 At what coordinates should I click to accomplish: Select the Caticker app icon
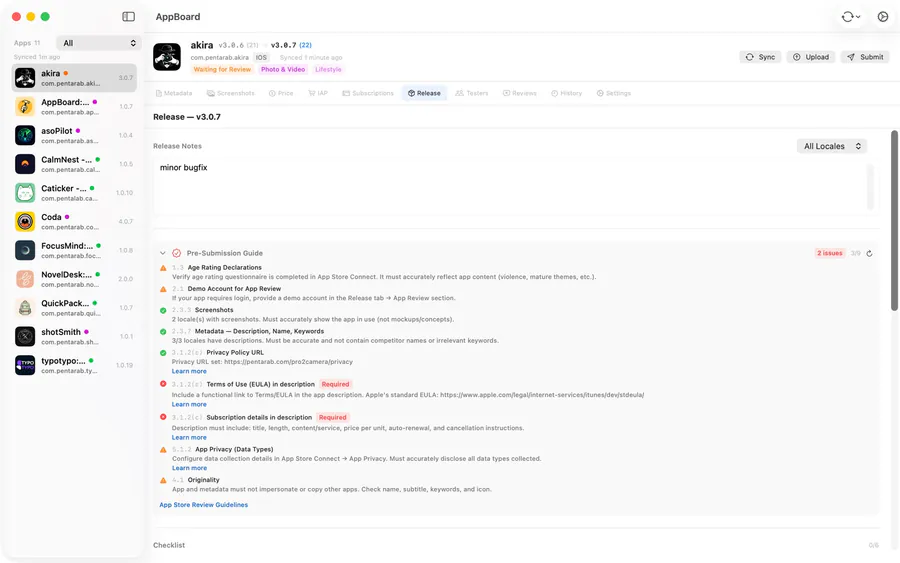coord(25,192)
